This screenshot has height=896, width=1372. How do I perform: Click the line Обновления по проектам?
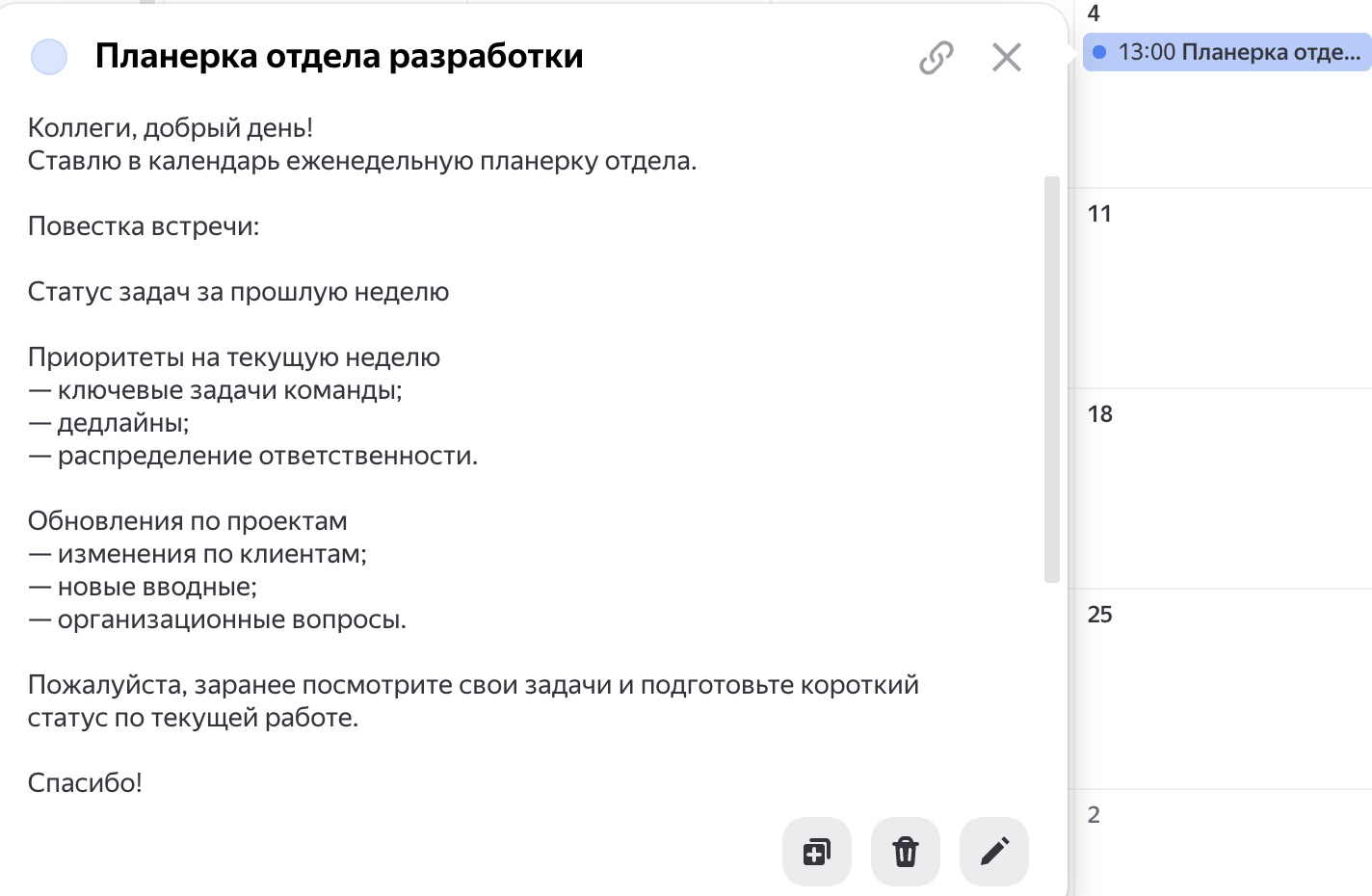coord(188,521)
